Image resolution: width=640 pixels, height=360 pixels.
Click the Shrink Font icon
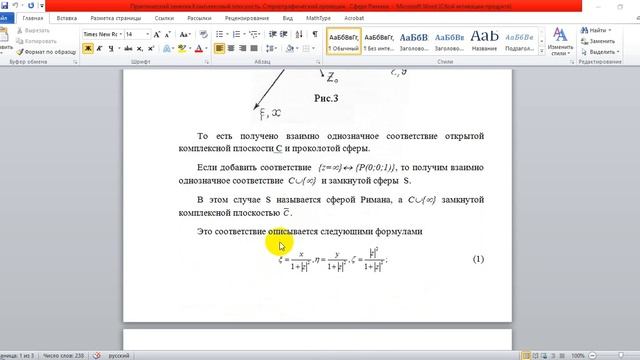click(167, 34)
